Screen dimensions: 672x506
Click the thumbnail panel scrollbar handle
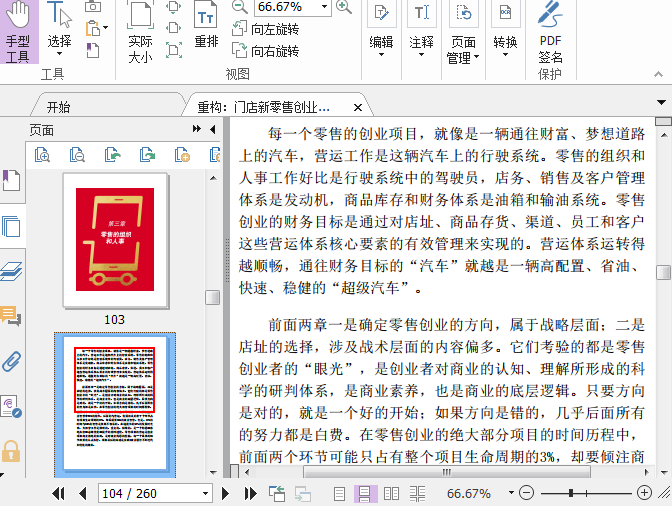[213, 297]
